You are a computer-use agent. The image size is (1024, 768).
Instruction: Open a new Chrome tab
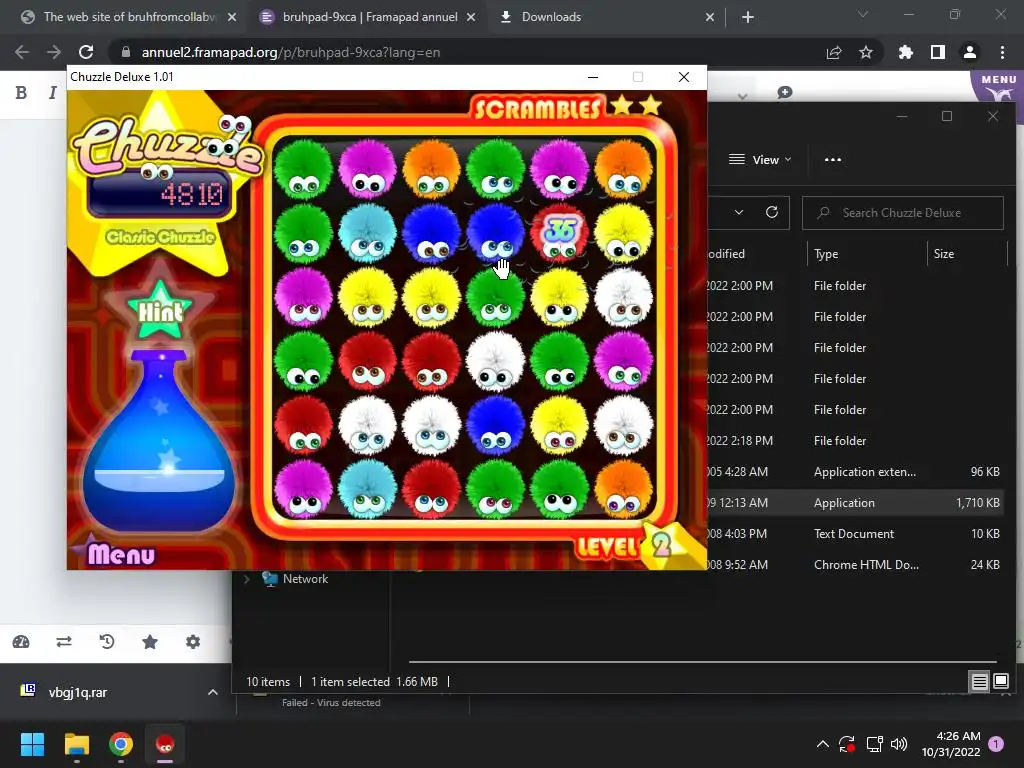click(748, 17)
